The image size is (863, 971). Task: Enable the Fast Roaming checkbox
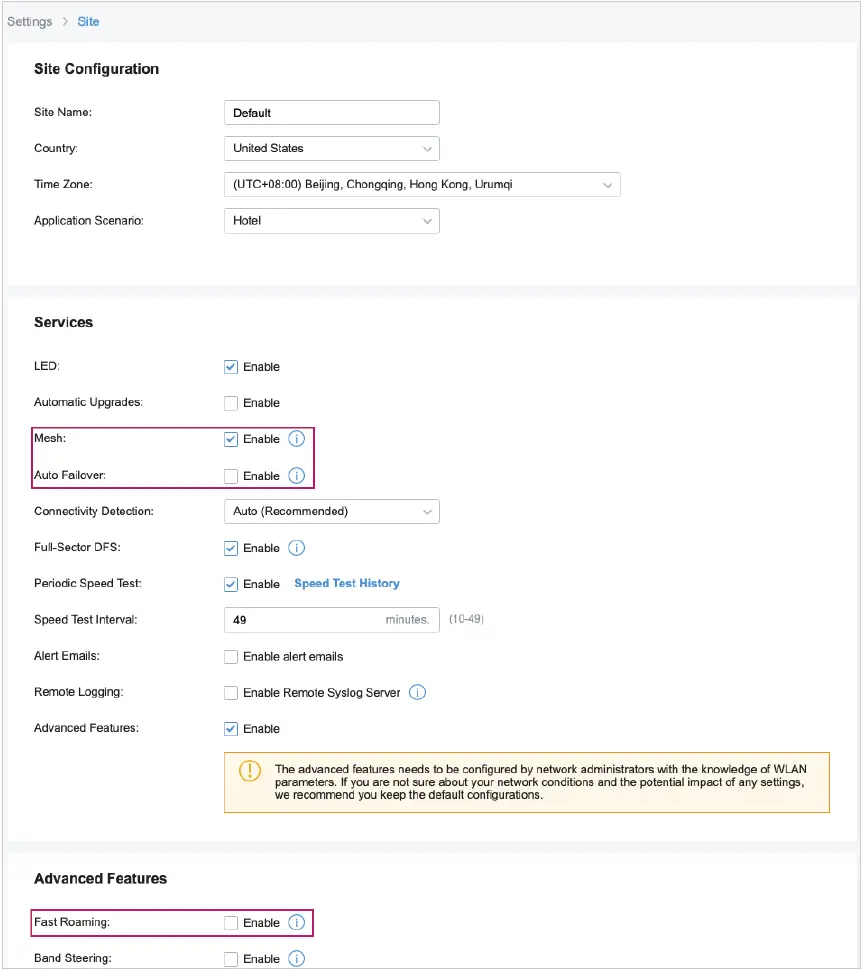(231, 922)
